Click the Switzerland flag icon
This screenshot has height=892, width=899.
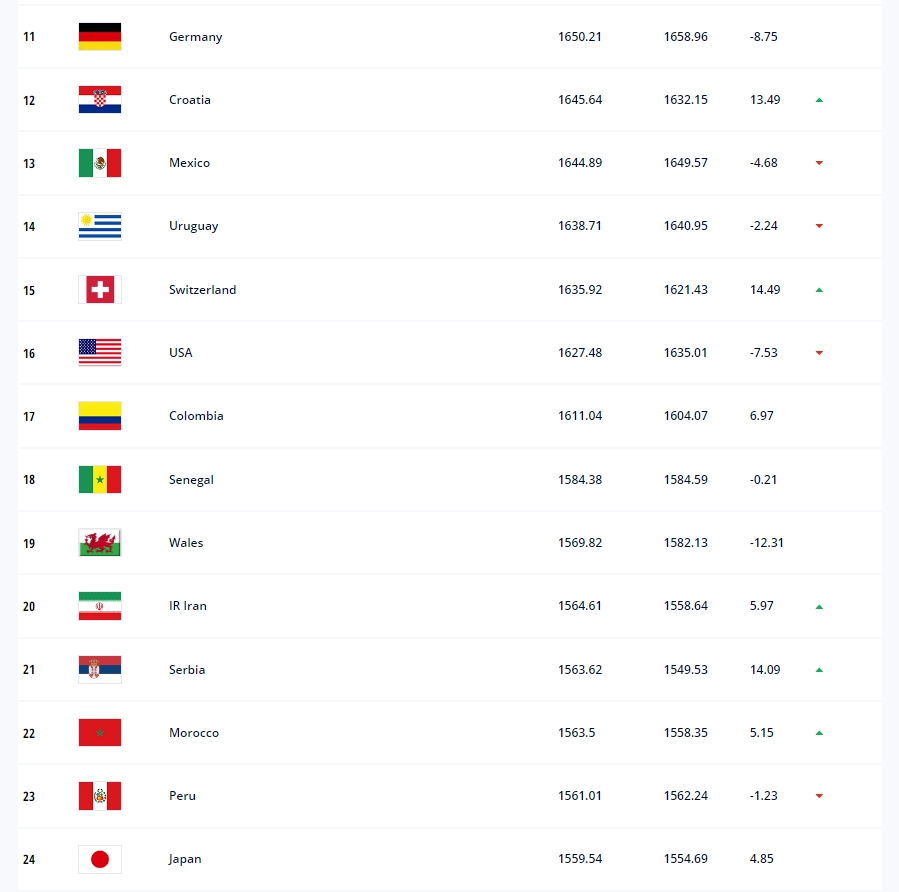100,290
